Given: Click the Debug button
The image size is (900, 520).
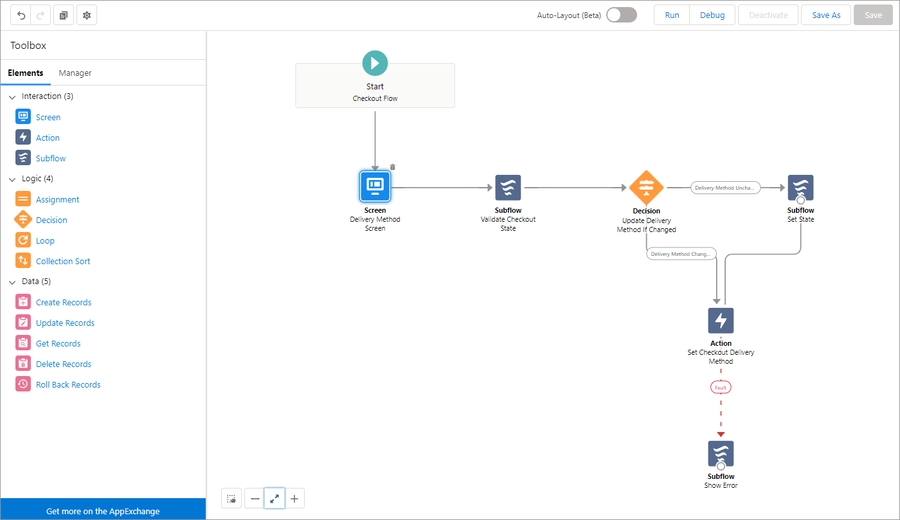Looking at the screenshot, I should [x=712, y=15].
